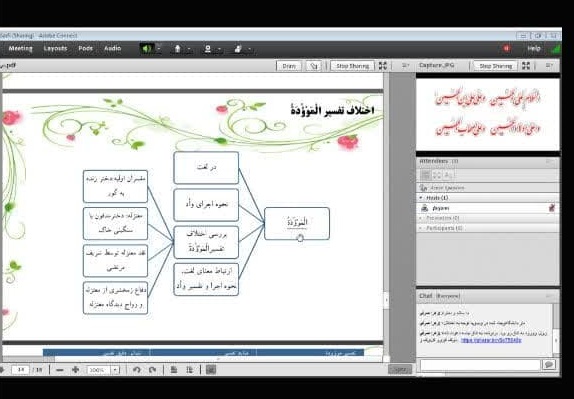The width and height of the screenshot is (574, 399).
Task: Open the Pods menu
Action: click(85, 48)
